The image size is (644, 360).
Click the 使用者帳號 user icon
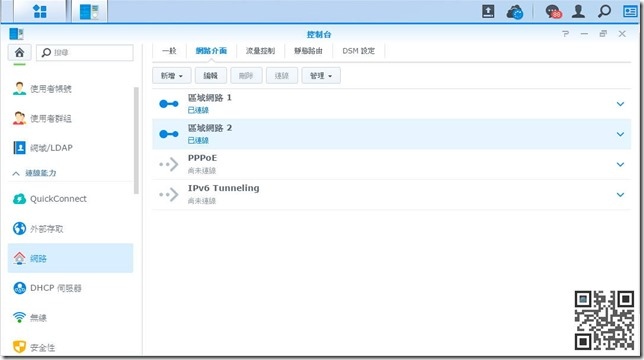19,88
